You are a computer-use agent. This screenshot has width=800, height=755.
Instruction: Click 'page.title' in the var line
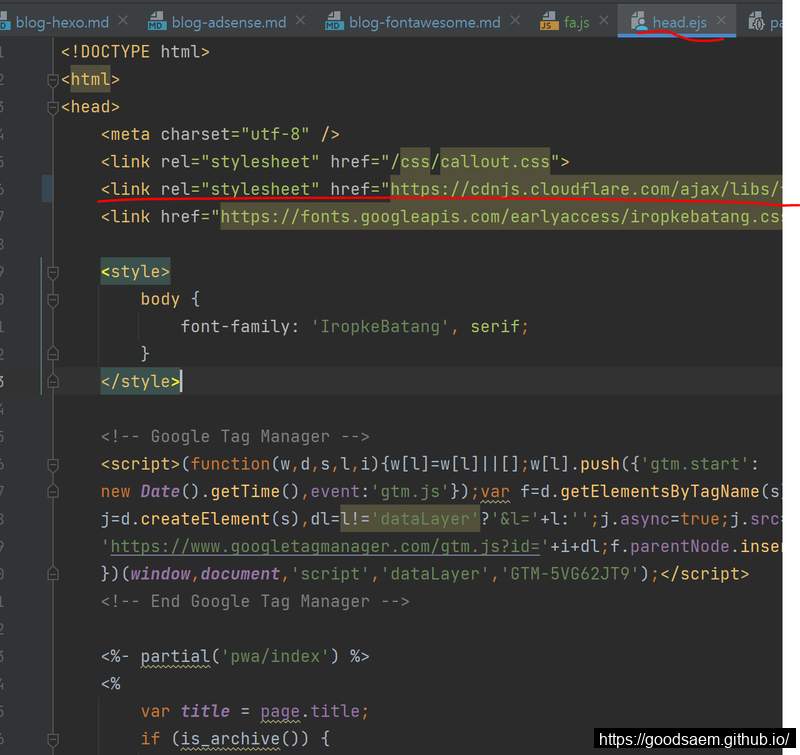coord(309,712)
